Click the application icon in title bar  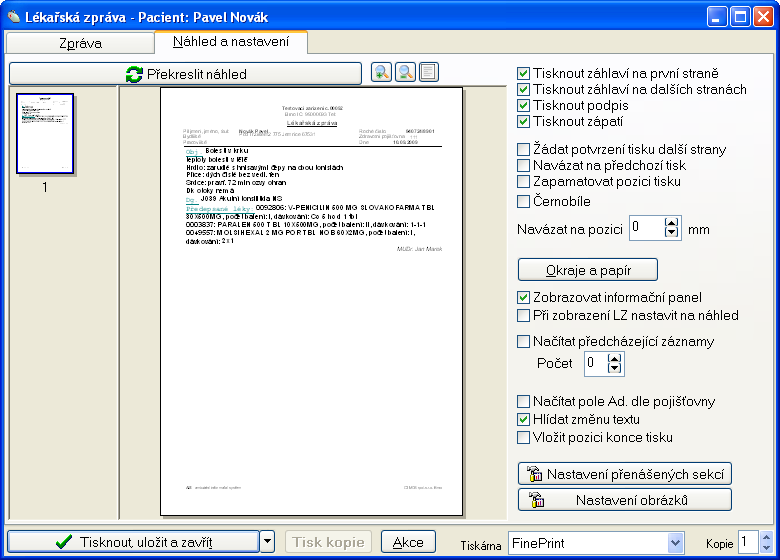tap(13, 17)
